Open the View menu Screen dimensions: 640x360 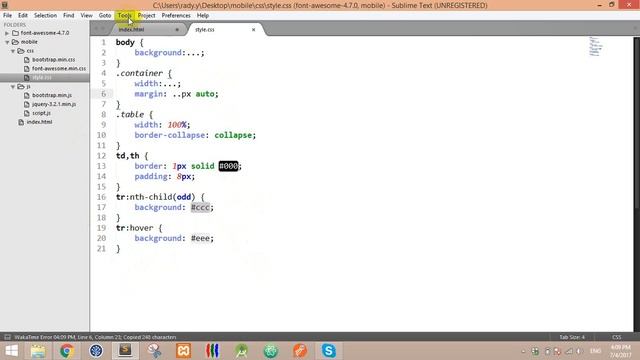click(x=87, y=16)
